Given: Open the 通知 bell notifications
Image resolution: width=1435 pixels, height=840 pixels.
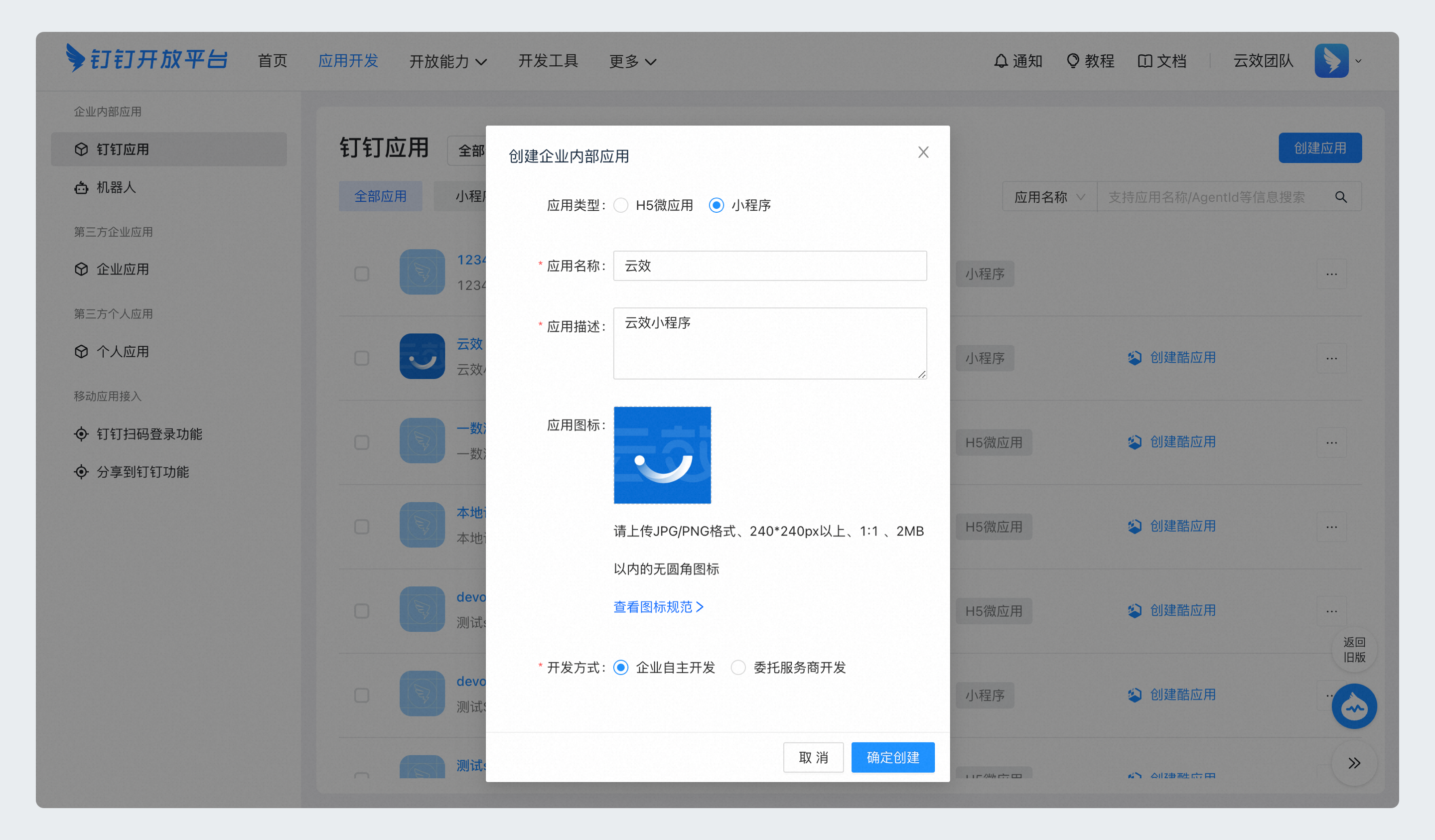Looking at the screenshot, I should (1017, 61).
